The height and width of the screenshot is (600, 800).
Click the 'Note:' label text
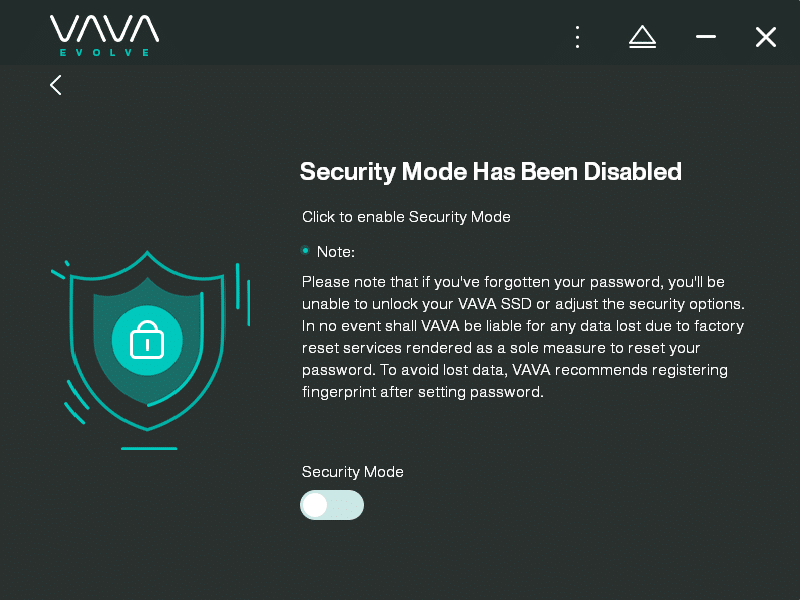click(x=336, y=252)
